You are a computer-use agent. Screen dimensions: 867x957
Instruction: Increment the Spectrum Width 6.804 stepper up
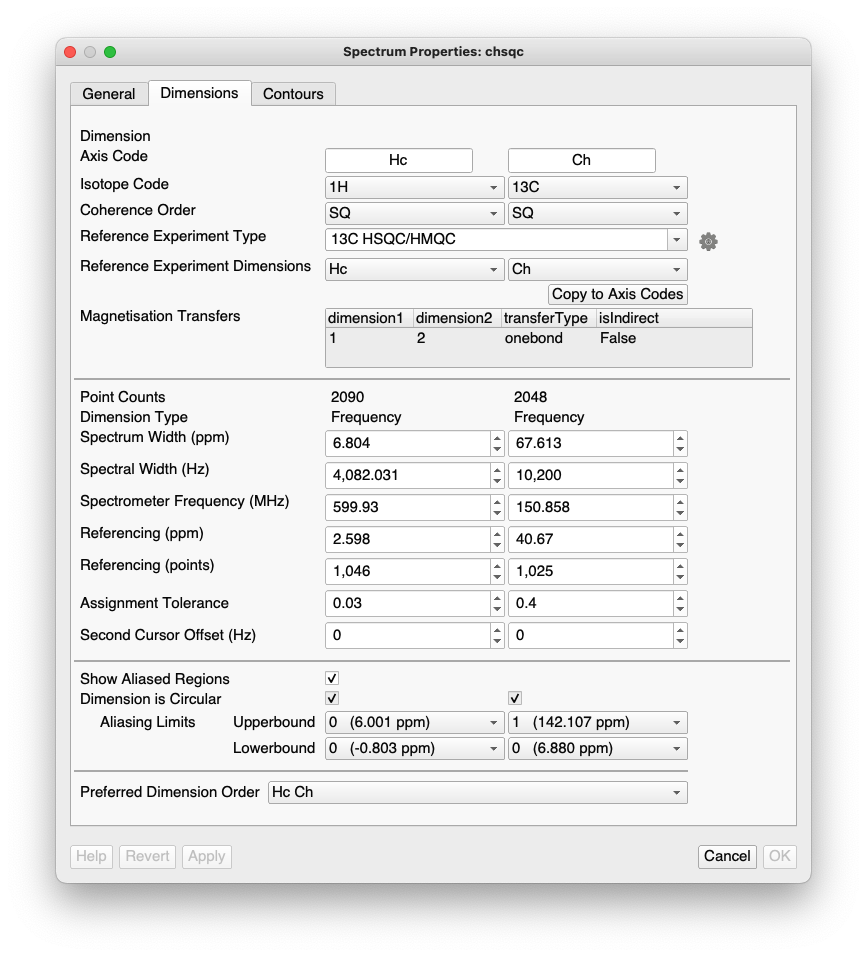[497, 437]
